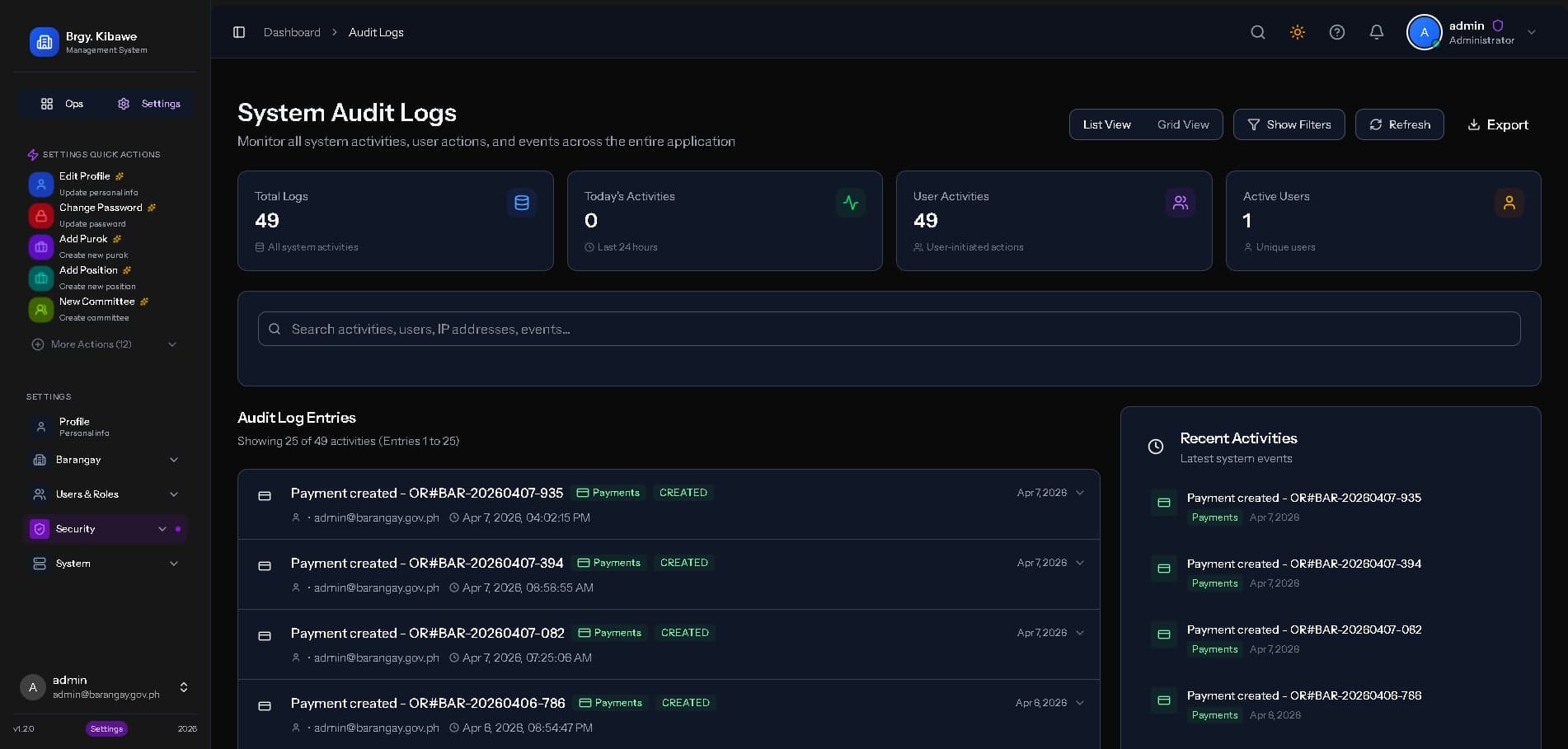Screen dimensions: 1568x749
Task: Open notifications bell
Action: [1377, 32]
